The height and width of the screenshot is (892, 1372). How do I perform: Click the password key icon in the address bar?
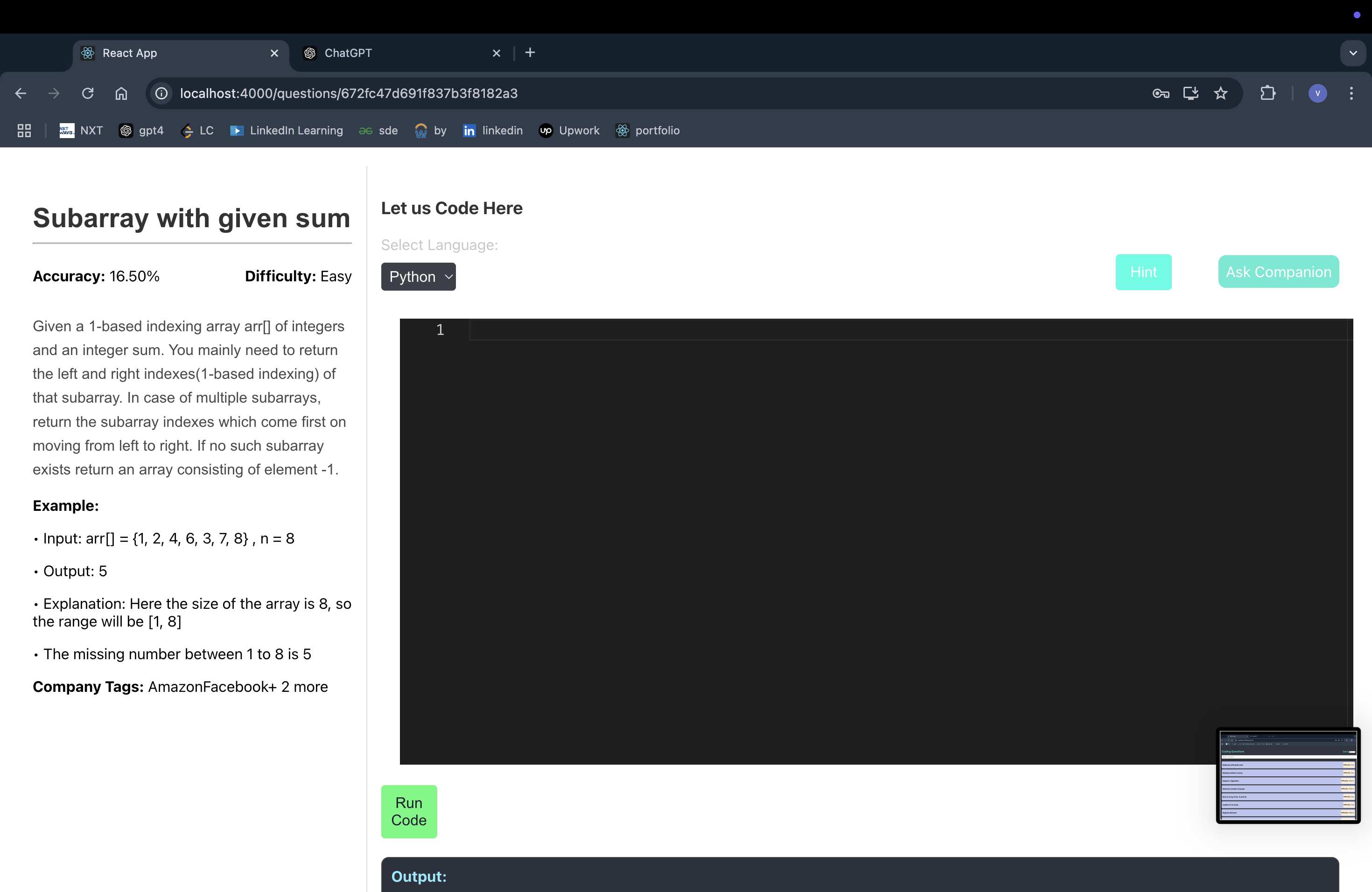point(1161,93)
